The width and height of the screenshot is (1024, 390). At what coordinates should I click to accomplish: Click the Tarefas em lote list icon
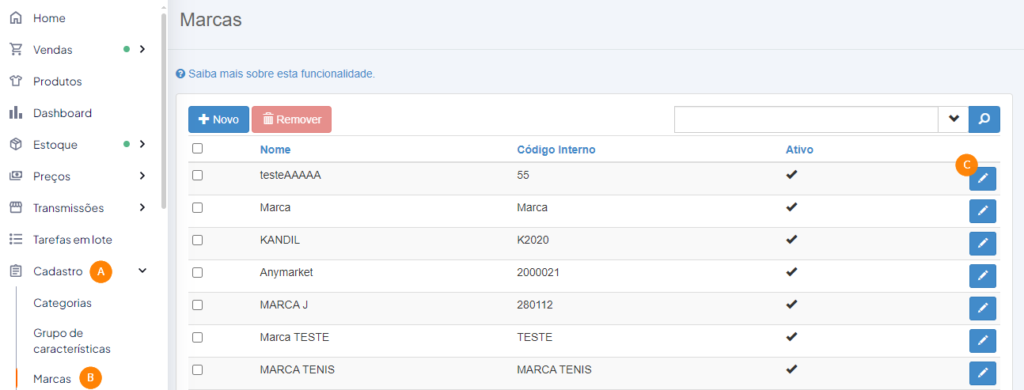(x=16, y=240)
